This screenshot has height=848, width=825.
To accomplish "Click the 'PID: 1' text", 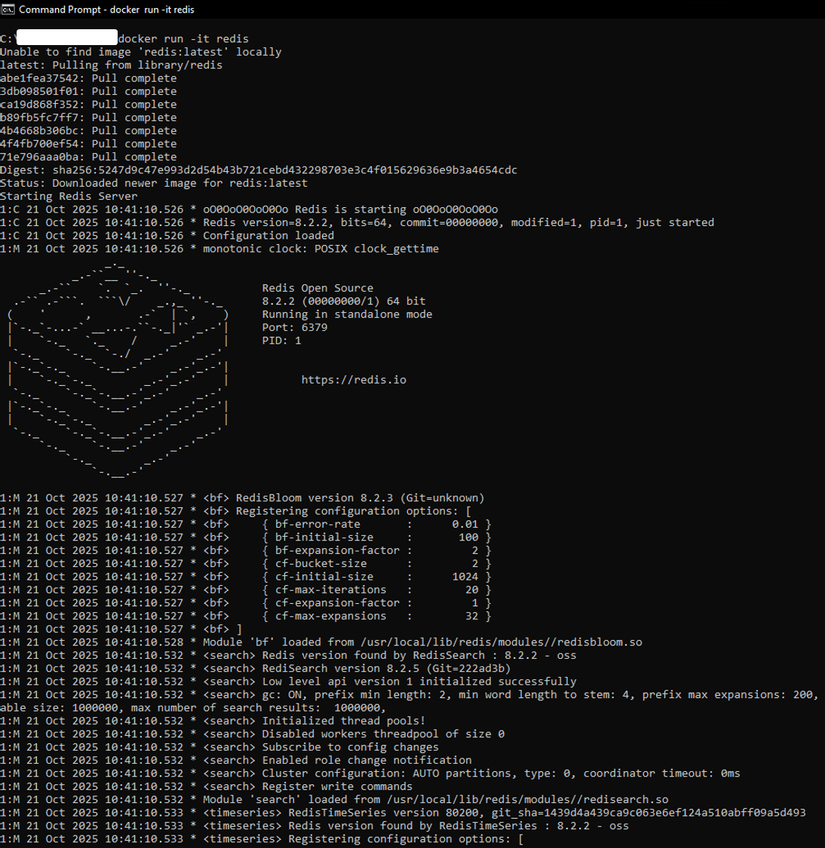I will click(x=281, y=340).
